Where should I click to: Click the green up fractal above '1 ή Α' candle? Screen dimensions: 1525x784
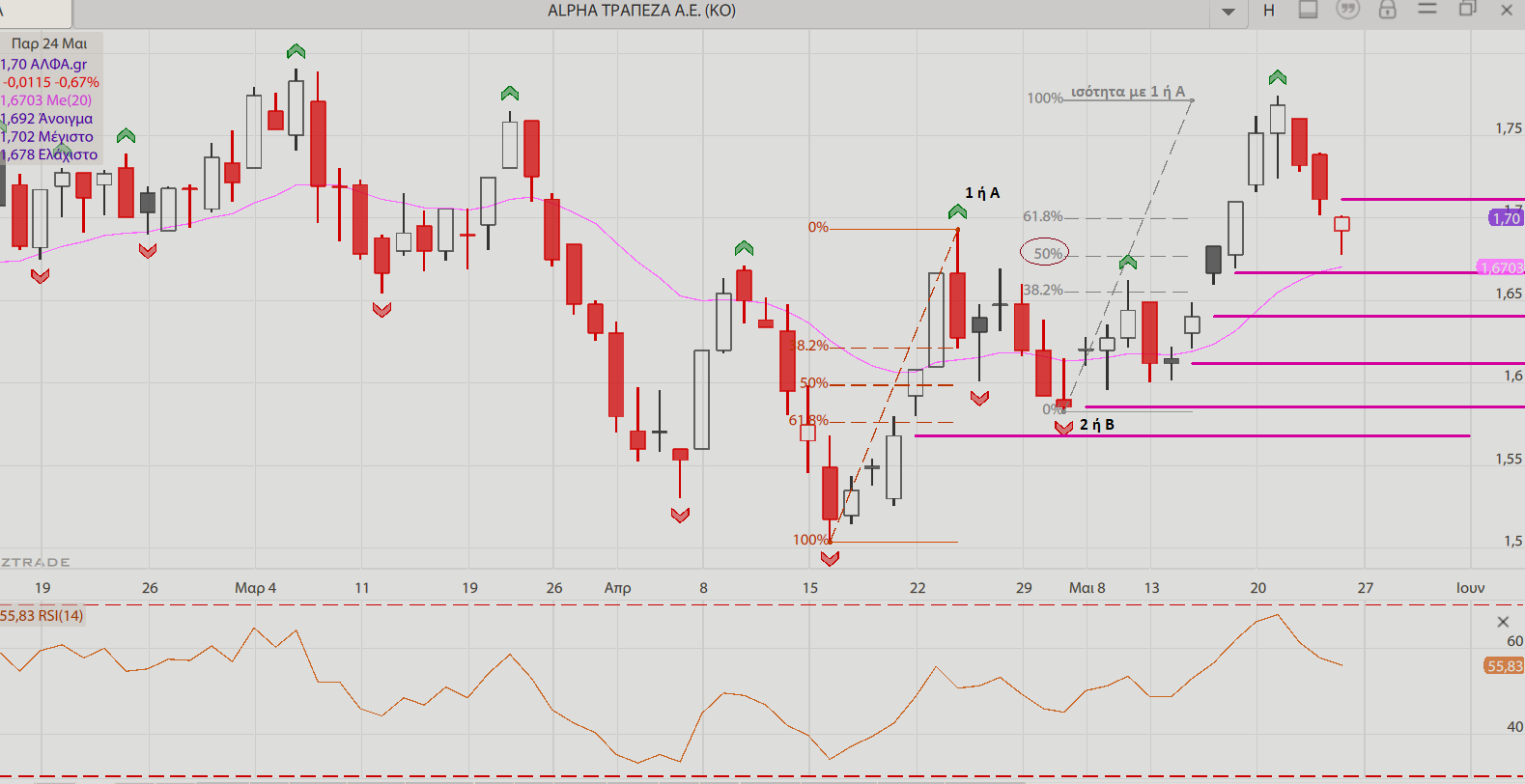tap(957, 211)
